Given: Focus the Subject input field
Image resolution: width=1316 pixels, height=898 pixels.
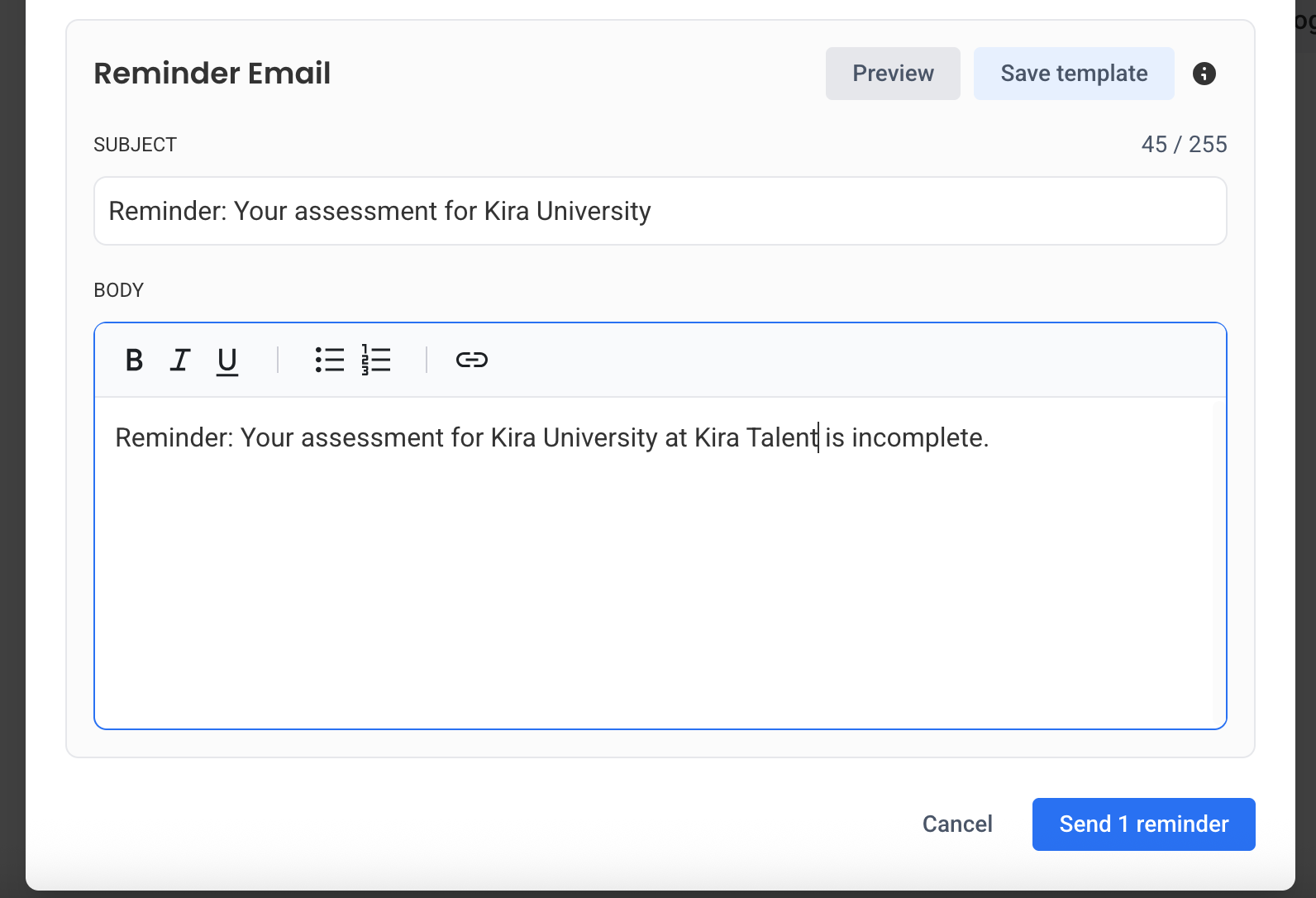Looking at the screenshot, I should click(x=660, y=211).
